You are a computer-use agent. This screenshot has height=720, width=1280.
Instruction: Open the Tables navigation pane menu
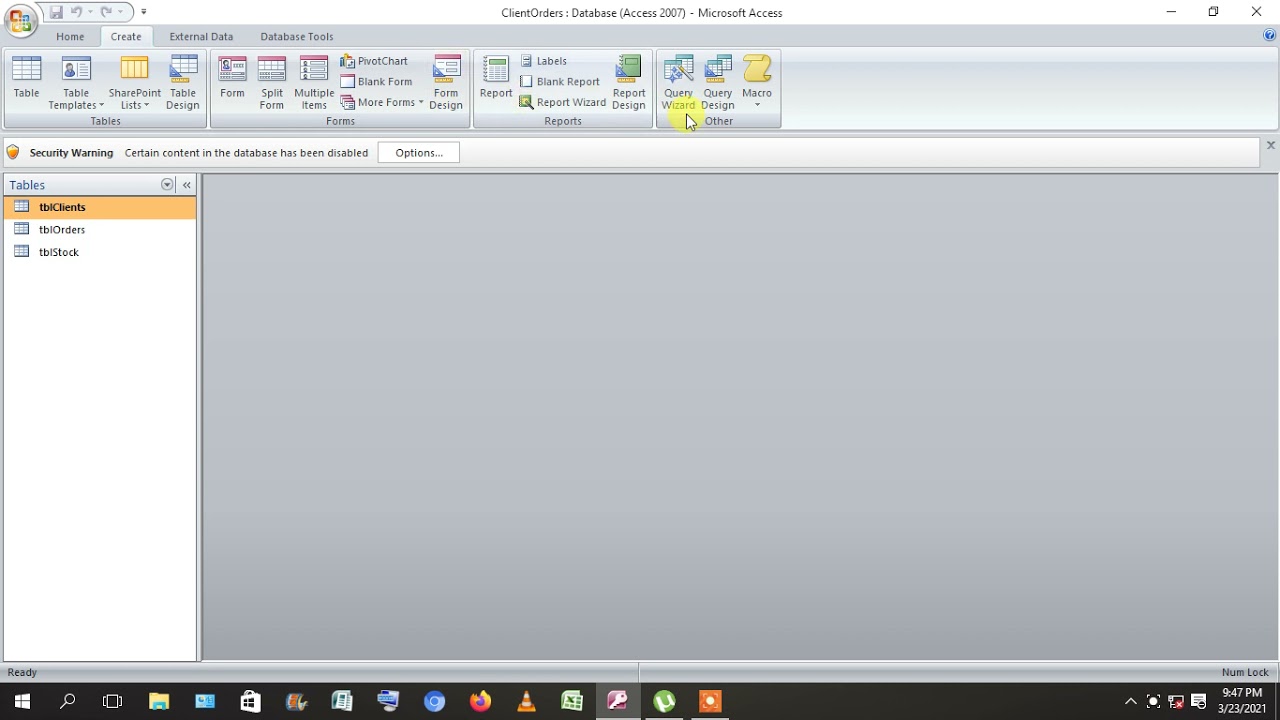167,185
